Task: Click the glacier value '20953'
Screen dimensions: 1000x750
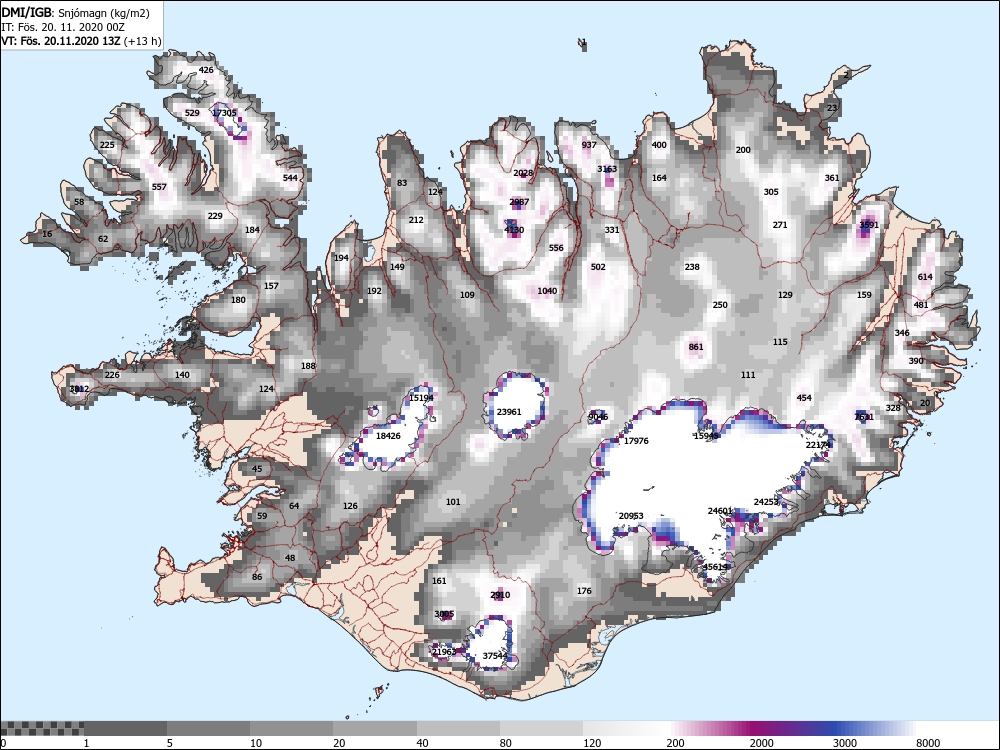Action: 631,516
